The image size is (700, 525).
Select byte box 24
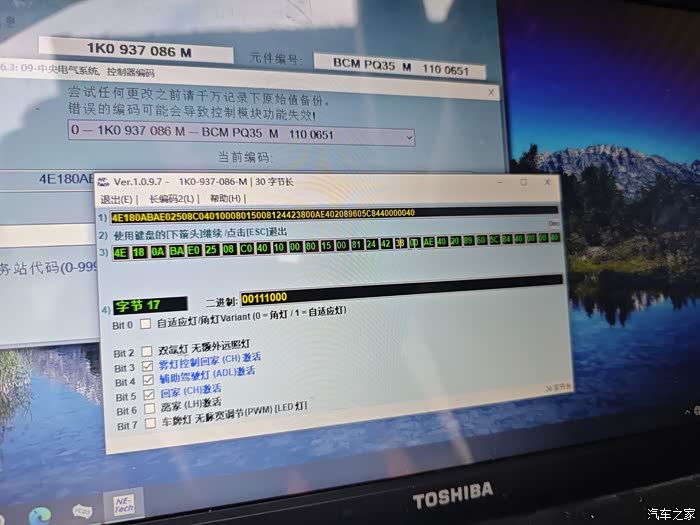click(x=371, y=244)
